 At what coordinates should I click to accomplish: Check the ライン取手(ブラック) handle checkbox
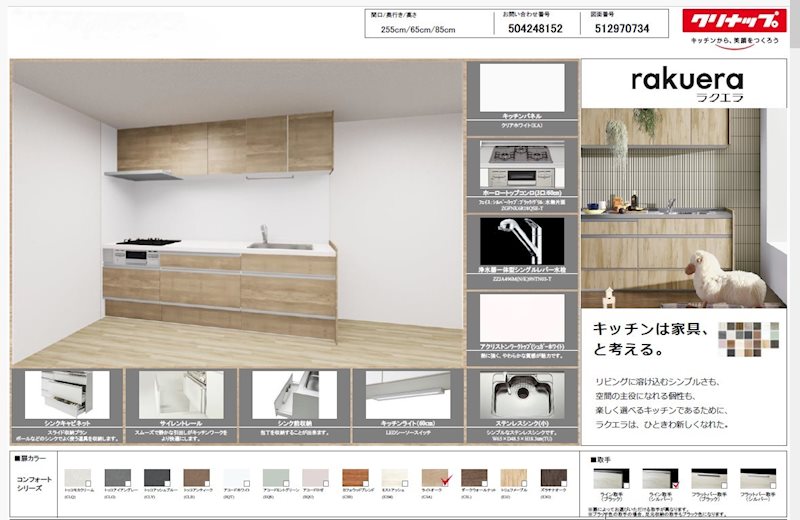(626, 485)
